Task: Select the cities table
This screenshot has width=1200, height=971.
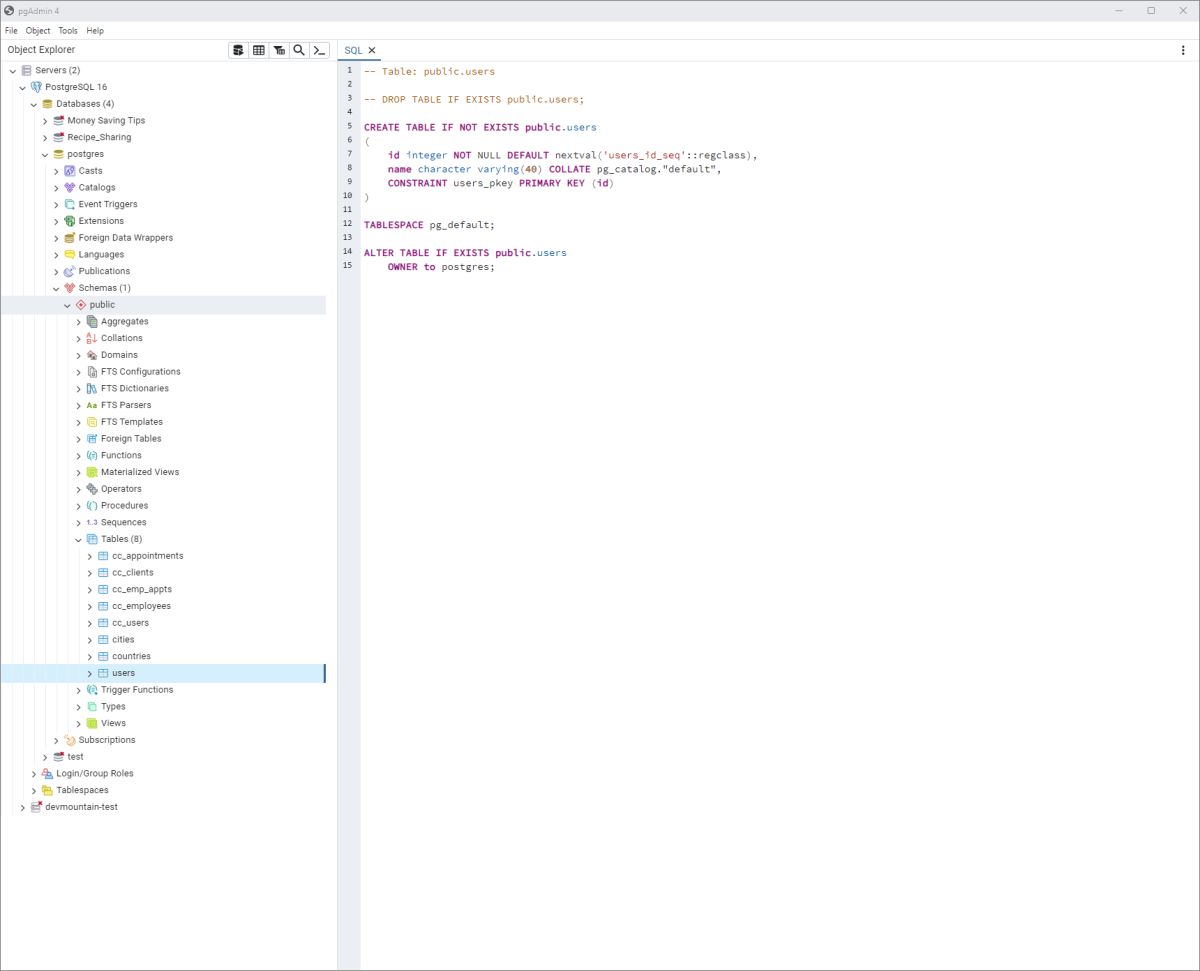Action: (123, 640)
